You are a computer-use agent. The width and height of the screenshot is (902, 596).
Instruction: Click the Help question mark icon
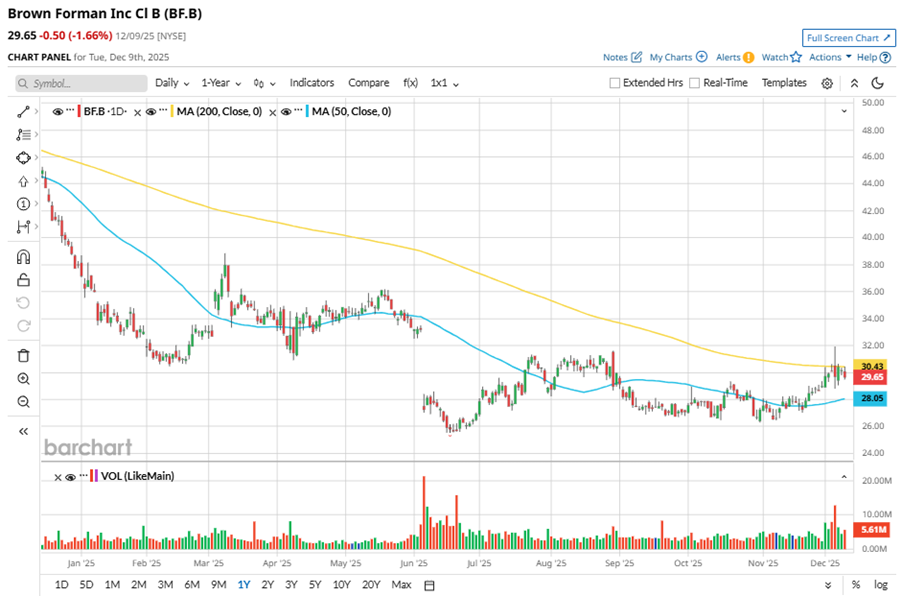(x=885, y=57)
